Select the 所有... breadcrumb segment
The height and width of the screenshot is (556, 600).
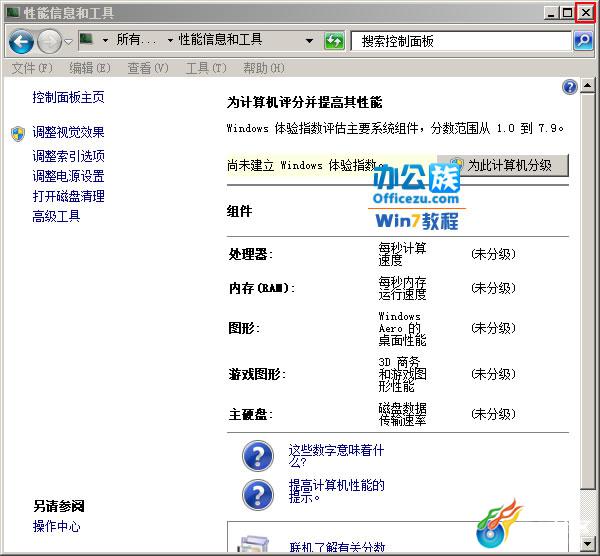(x=136, y=39)
